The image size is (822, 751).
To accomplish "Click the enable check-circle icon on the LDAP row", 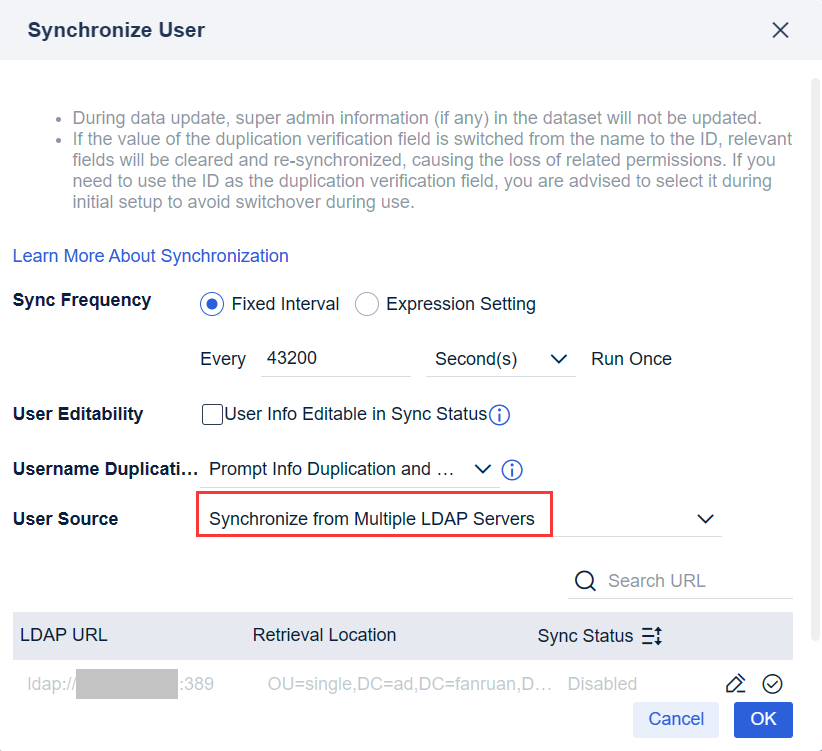I will pos(772,683).
